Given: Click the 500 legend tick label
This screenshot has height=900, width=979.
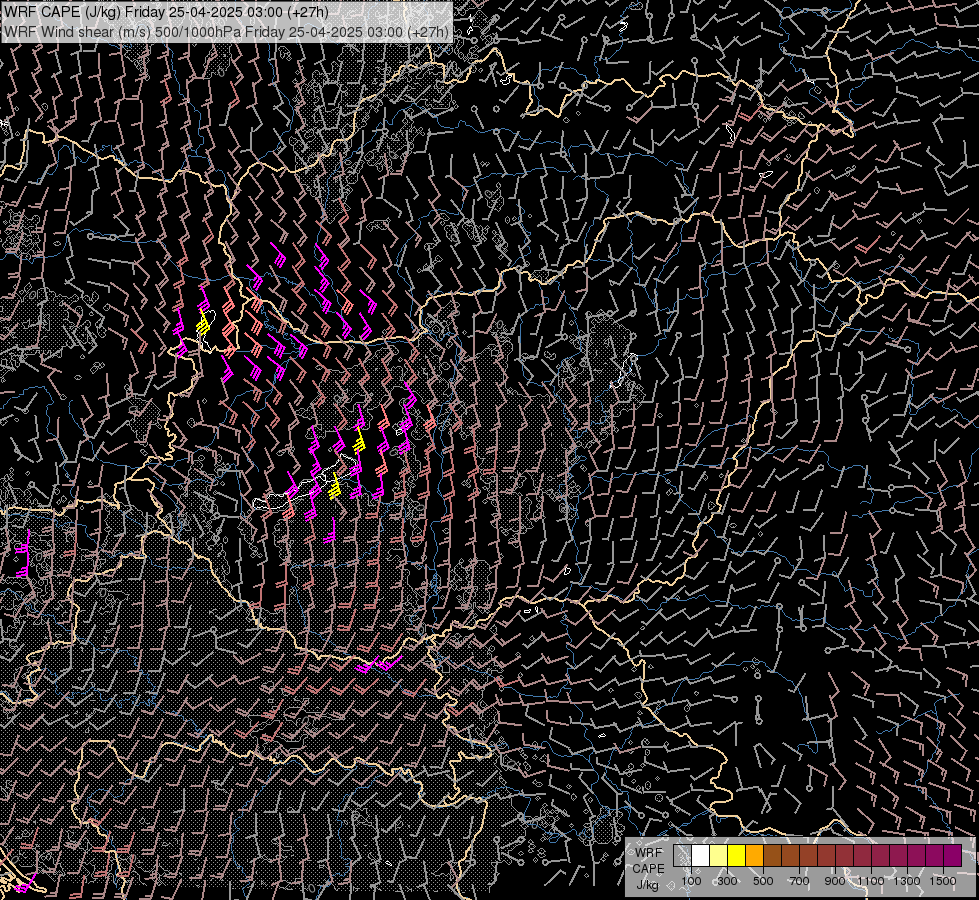Looking at the screenshot, I should point(763,881).
